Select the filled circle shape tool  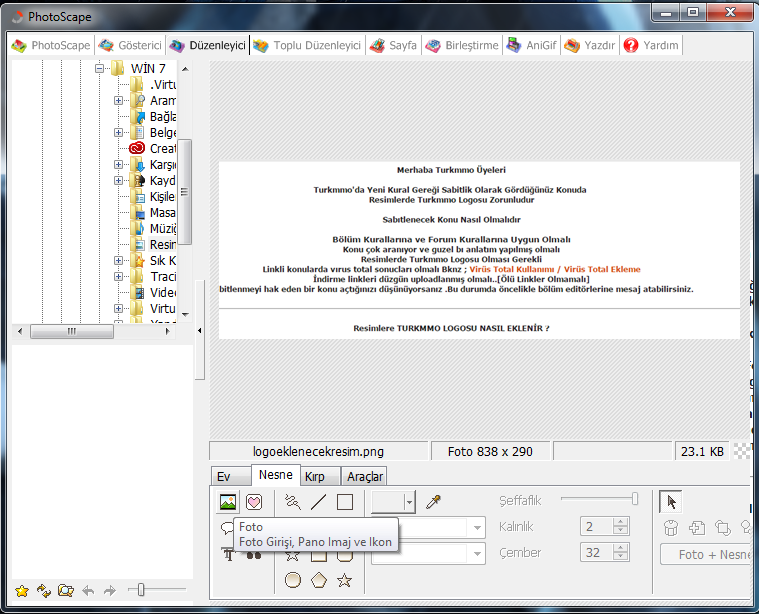pos(293,580)
